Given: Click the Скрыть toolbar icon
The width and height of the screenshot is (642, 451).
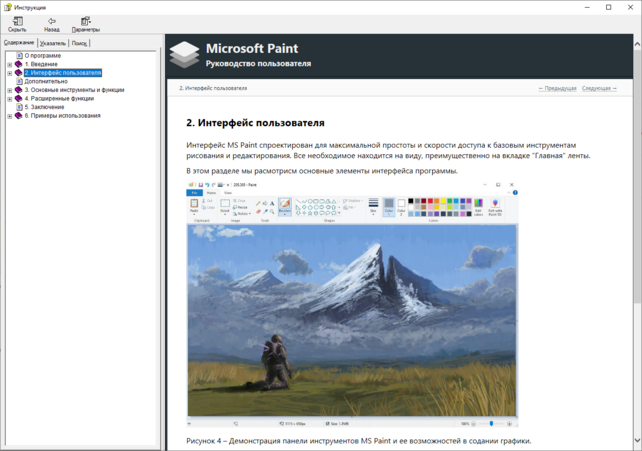Looking at the screenshot, I should coord(17,24).
